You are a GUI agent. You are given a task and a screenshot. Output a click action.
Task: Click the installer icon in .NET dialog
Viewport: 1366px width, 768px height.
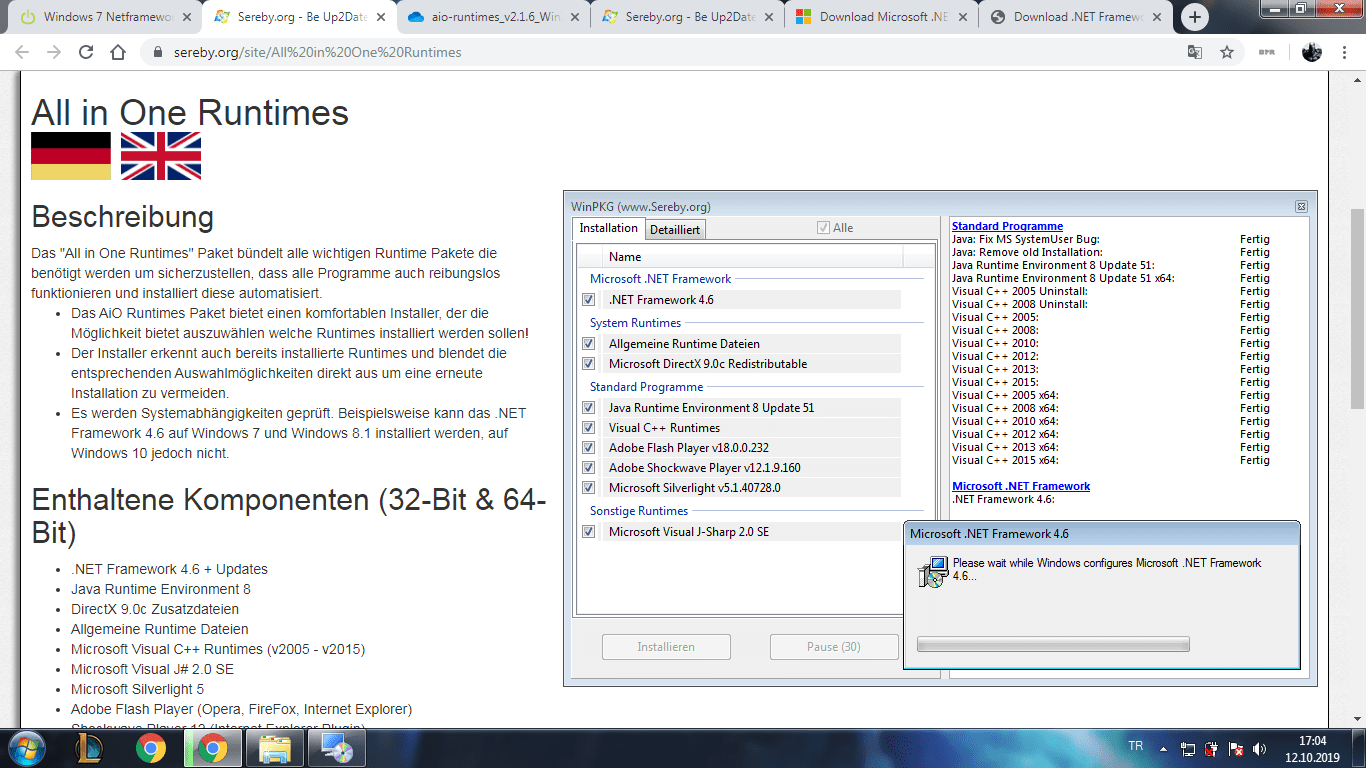coord(932,572)
